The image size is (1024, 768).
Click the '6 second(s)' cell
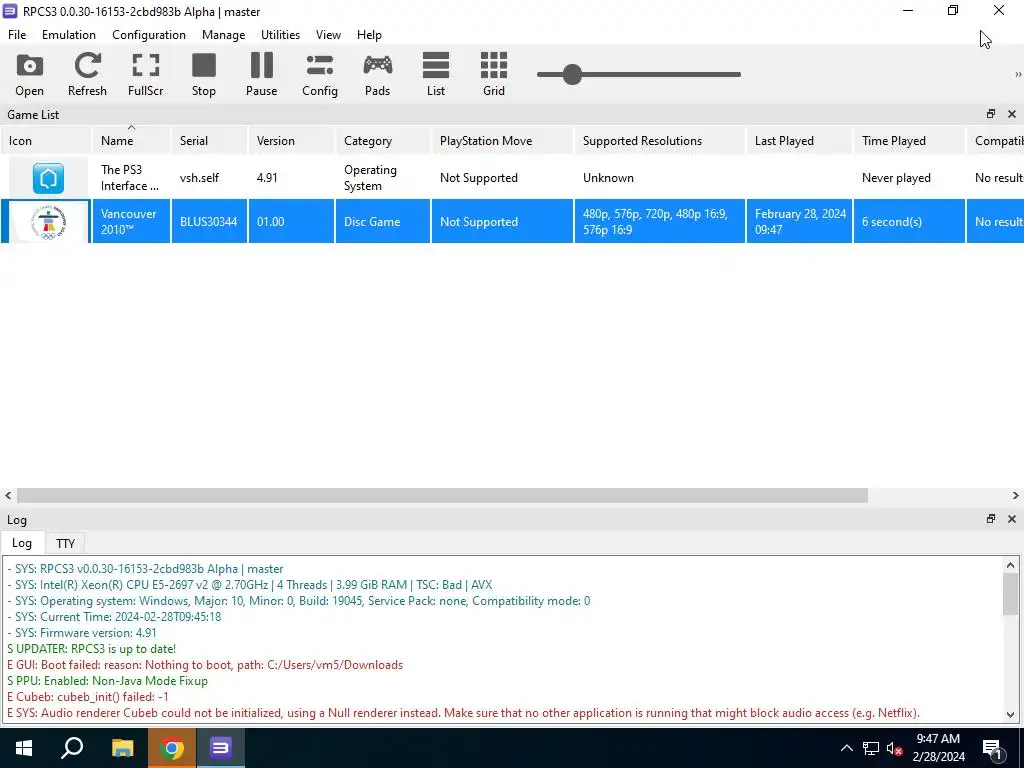[909, 221]
